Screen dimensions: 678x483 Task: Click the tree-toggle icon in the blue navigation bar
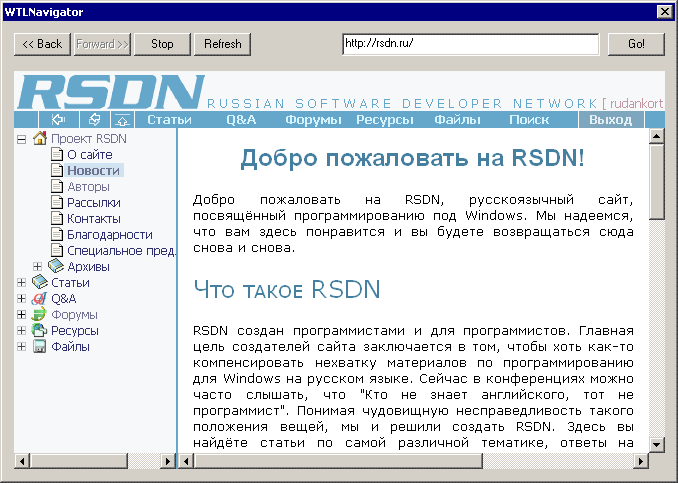click(x=93, y=120)
